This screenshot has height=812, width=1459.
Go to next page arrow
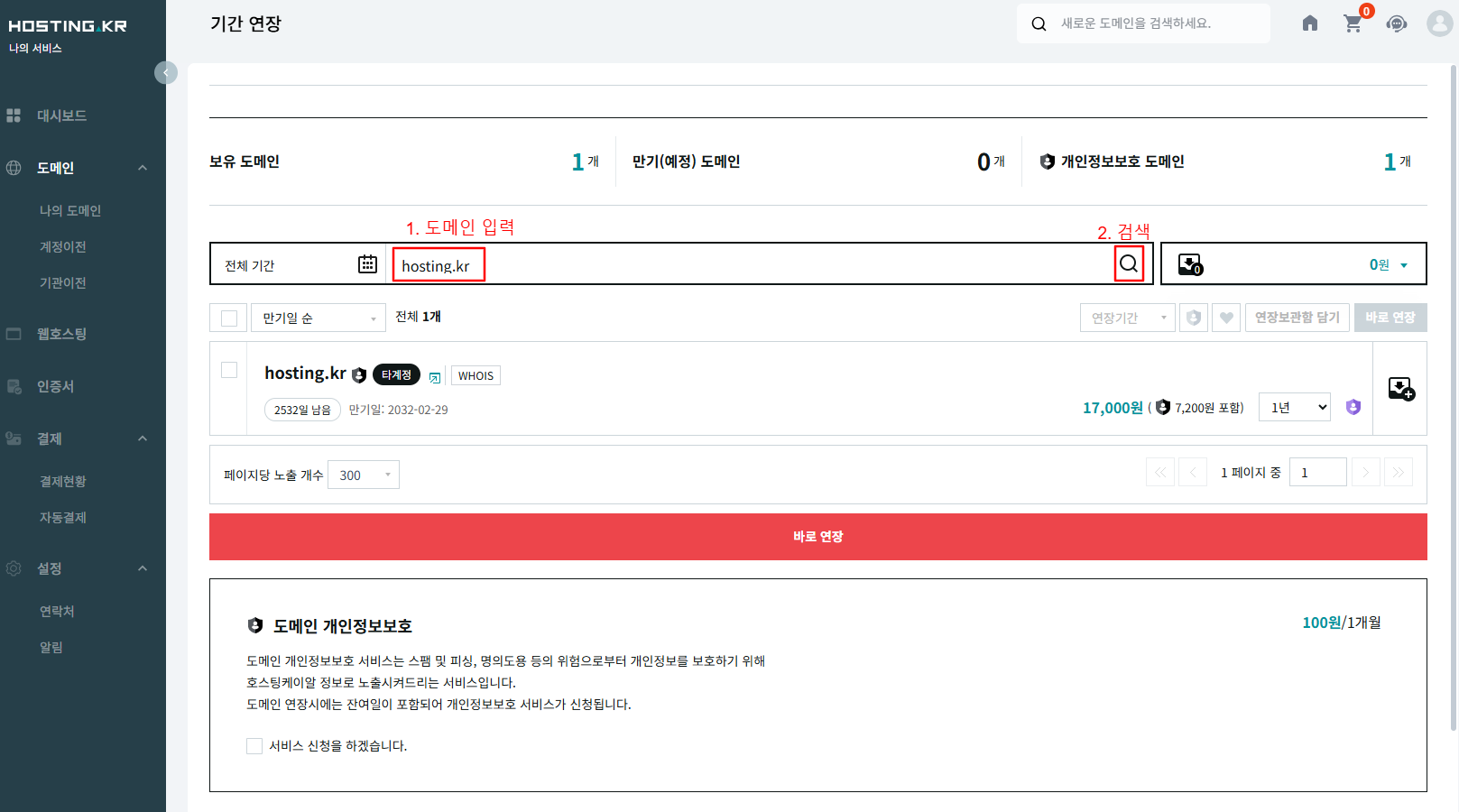[x=1366, y=472]
